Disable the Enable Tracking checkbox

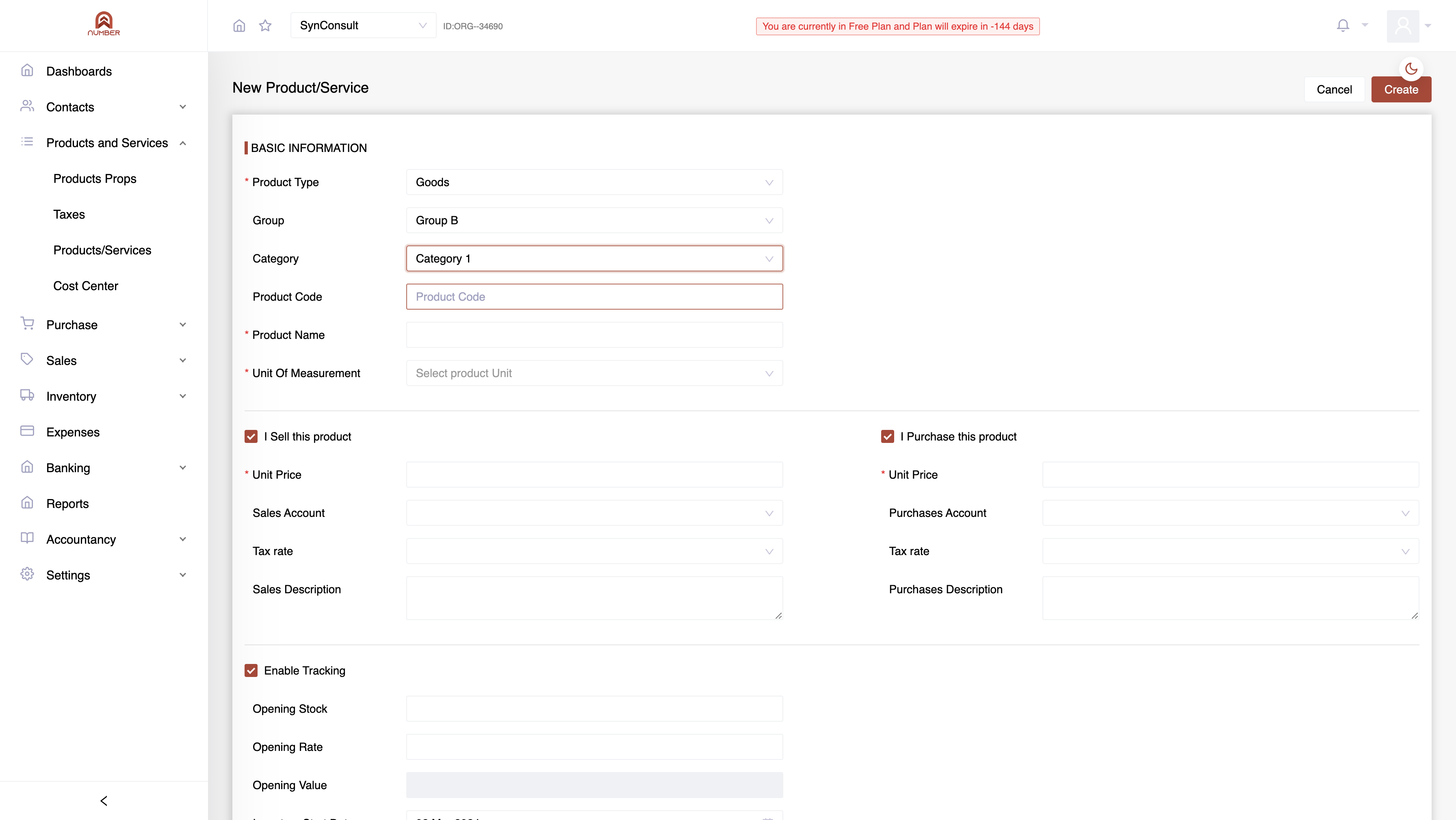[x=251, y=671]
